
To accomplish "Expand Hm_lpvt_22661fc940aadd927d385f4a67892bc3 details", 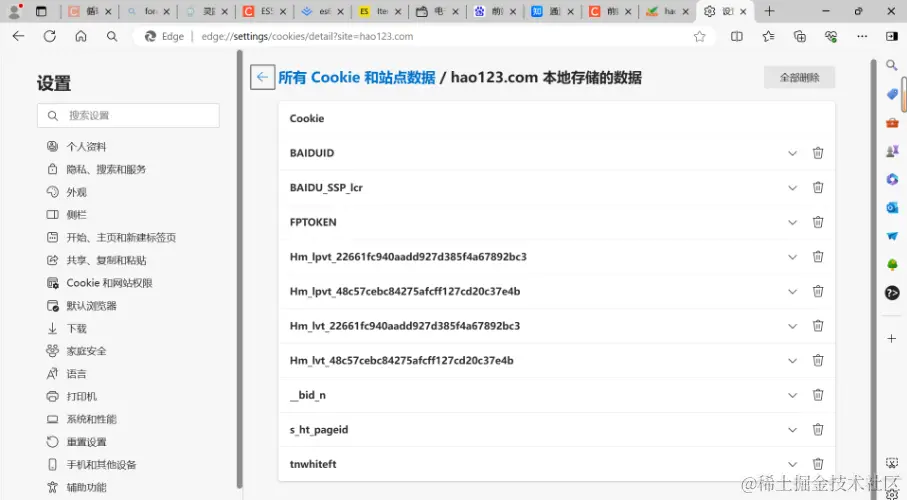I will pos(792,257).
